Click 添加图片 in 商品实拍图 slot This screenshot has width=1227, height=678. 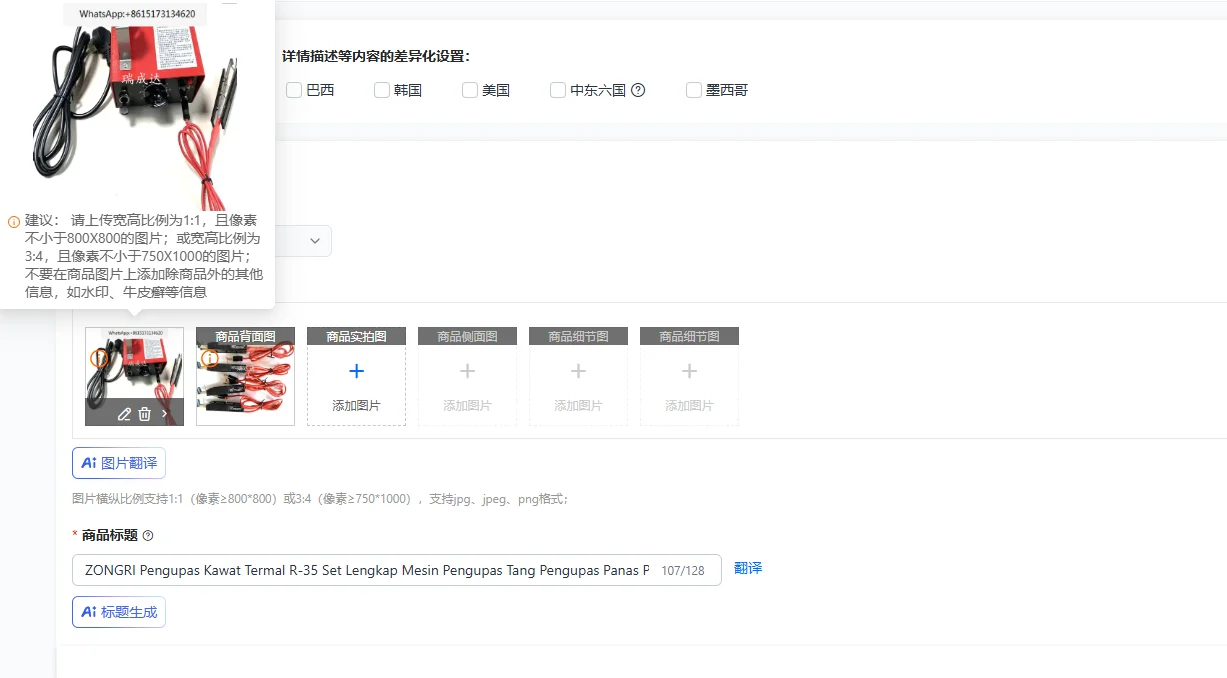(x=356, y=406)
